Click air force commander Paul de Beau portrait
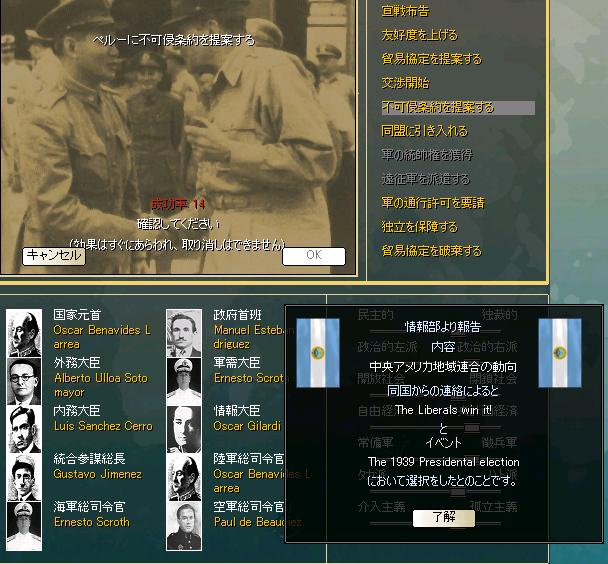Viewport: 608px width, 564px height. 184,526
